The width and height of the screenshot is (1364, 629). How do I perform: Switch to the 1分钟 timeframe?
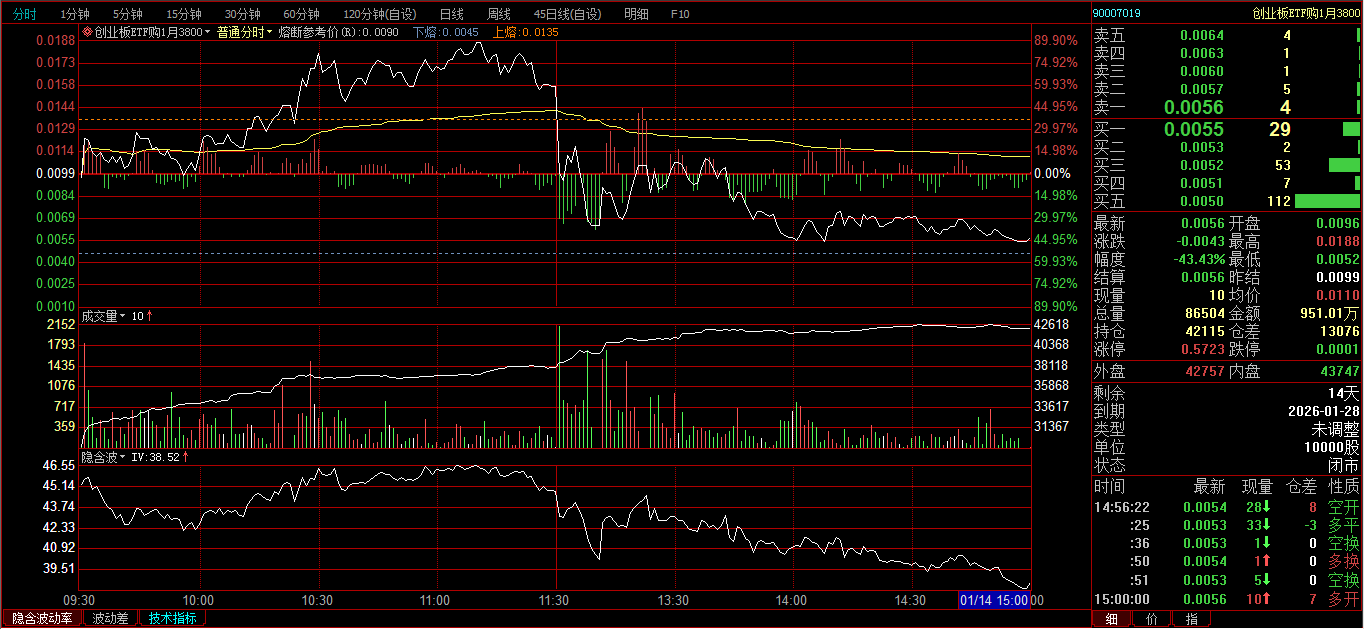tap(75, 14)
